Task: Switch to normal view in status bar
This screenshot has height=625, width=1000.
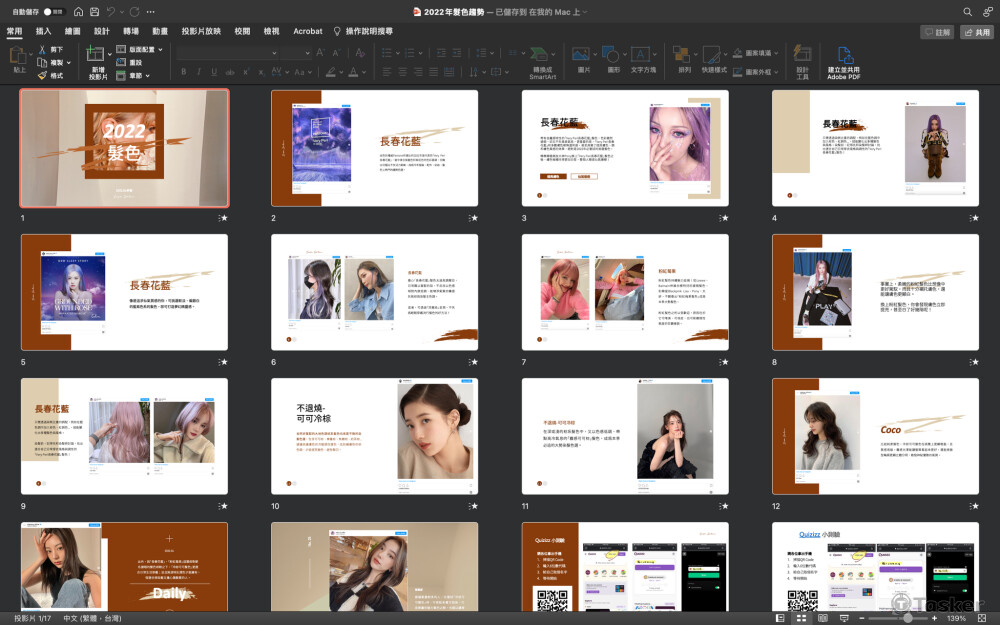Action: 779,618
